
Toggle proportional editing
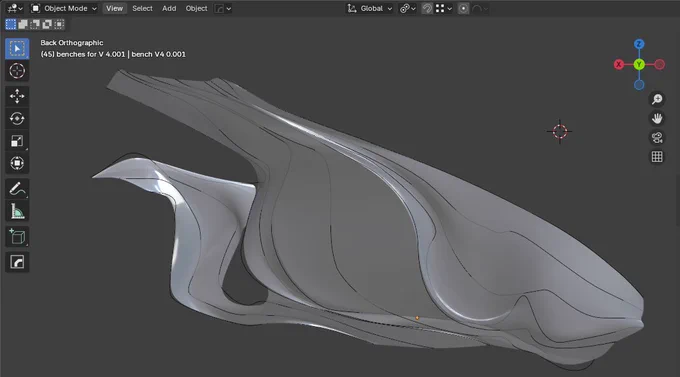463,8
